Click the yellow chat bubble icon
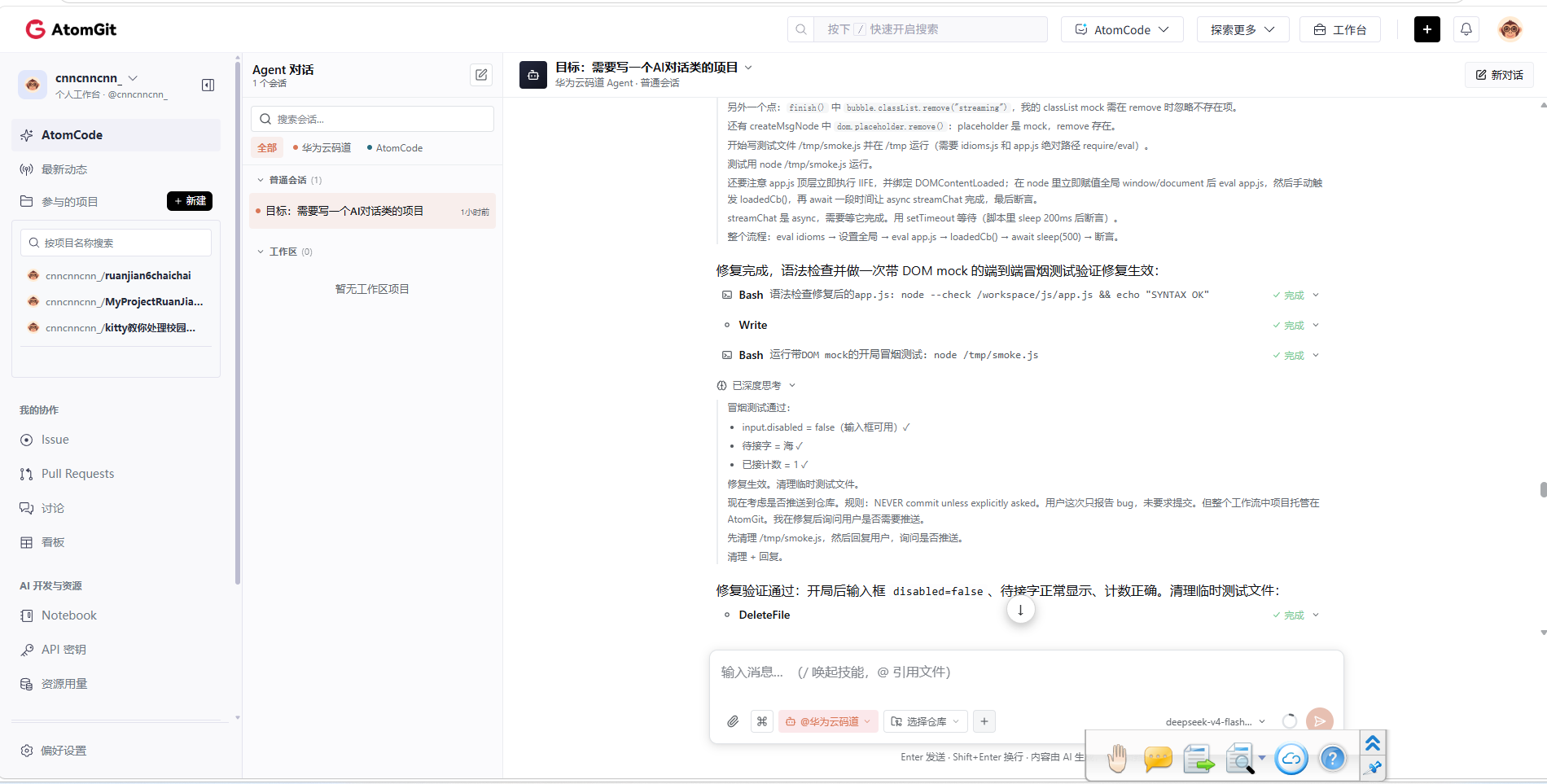This screenshot has width=1547, height=784. [x=1158, y=759]
